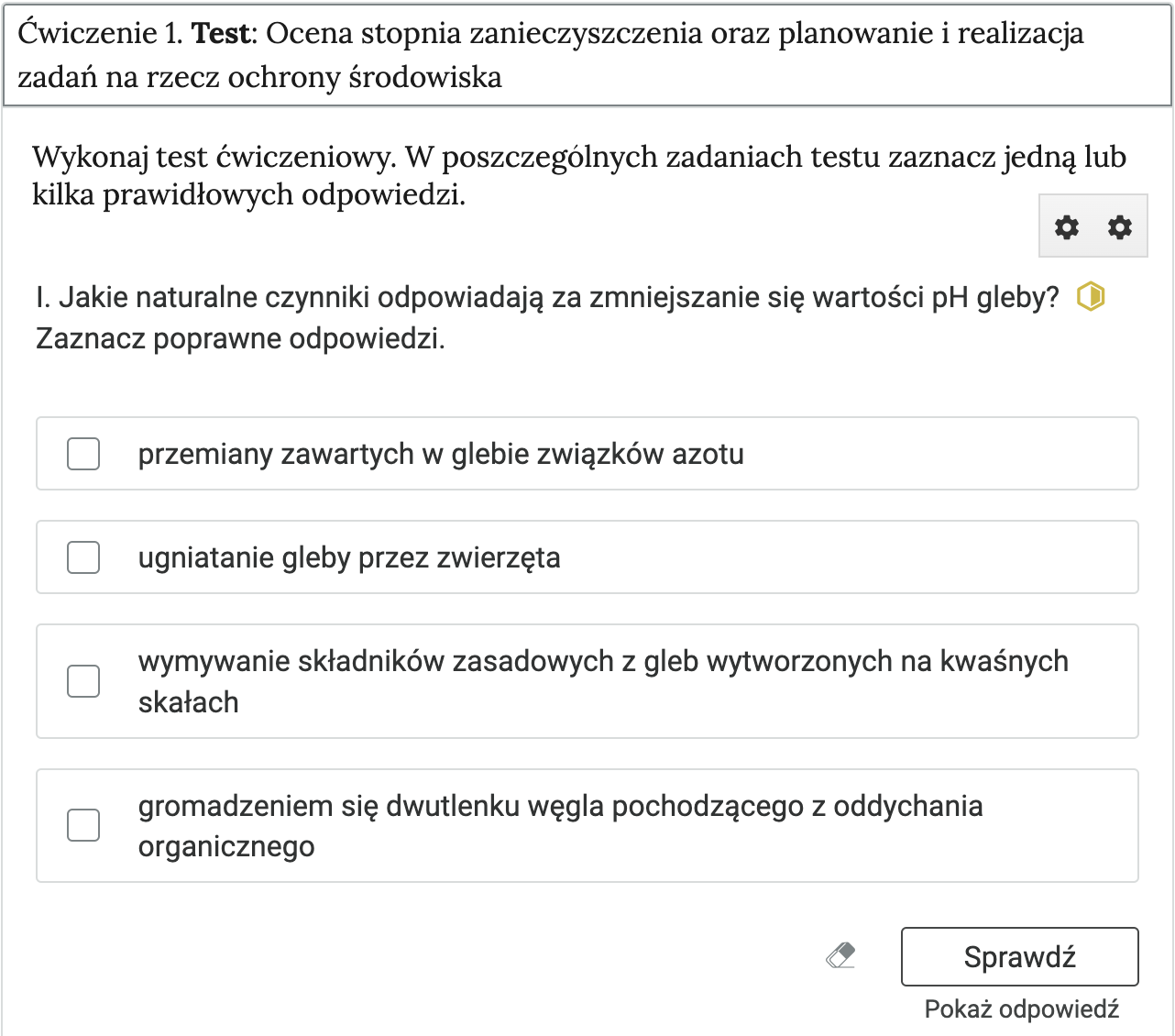Click inside the settings gear toolbar panel

click(1092, 226)
